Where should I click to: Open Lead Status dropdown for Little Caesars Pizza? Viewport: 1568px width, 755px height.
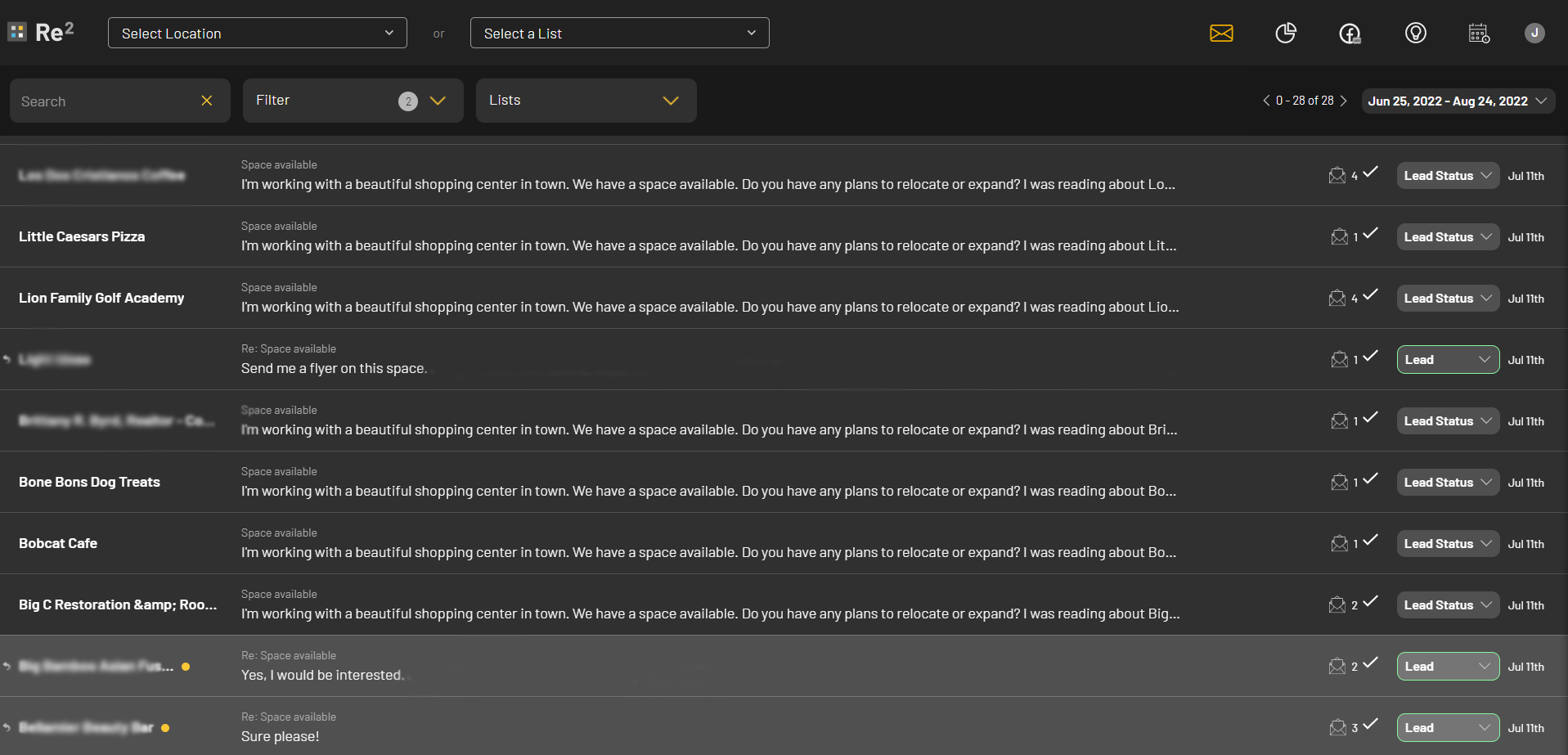point(1448,237)
